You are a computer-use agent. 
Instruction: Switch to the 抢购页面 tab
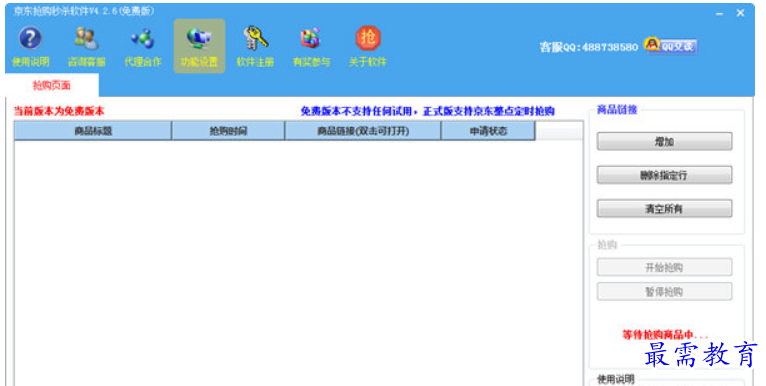52,85
